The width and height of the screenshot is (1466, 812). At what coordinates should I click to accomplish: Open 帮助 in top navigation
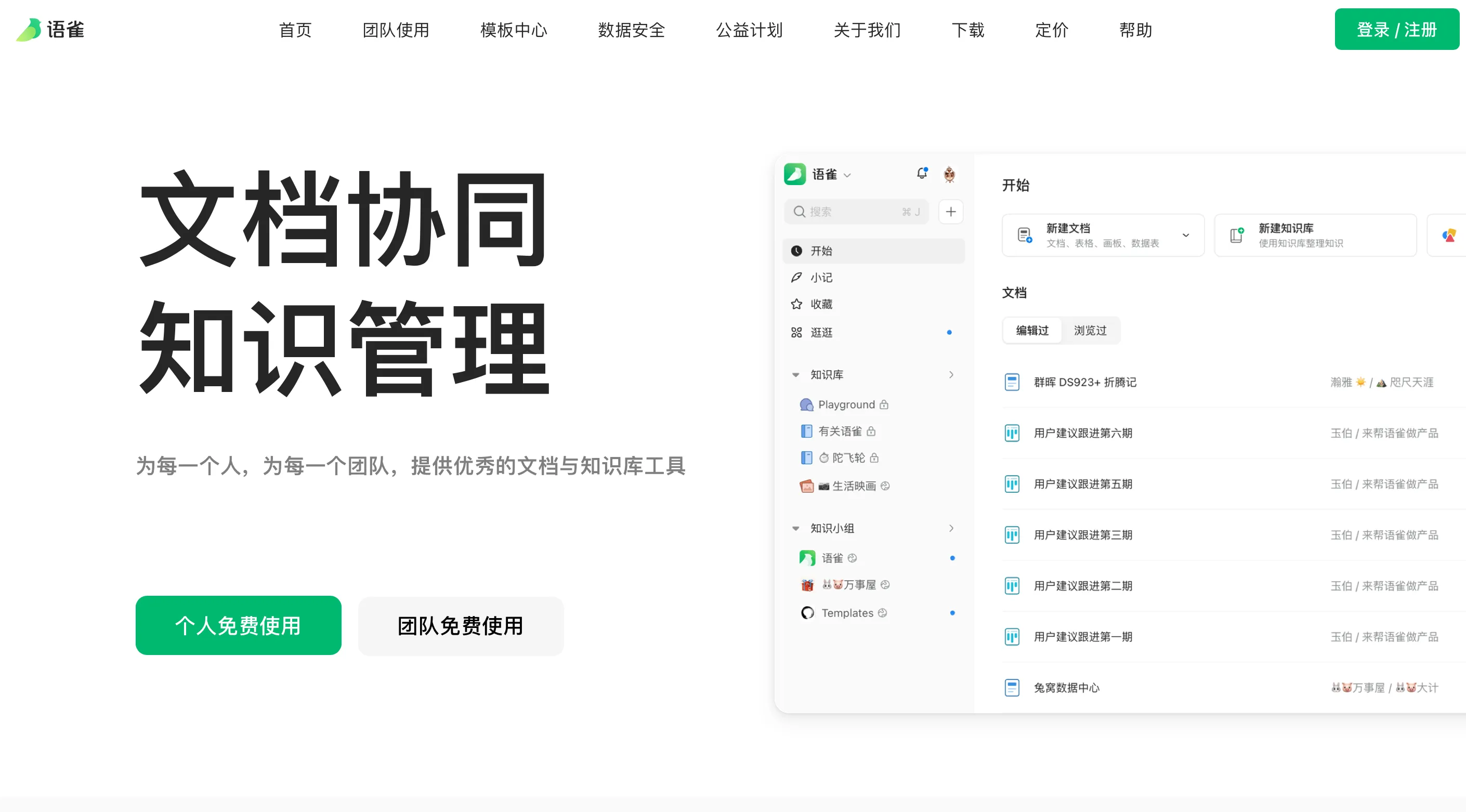tap(1136, 30)
